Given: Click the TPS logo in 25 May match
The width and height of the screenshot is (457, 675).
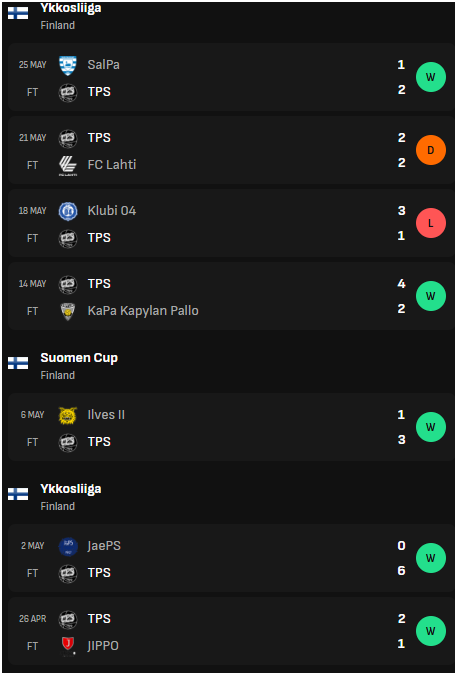Looking at the screenshot, I should (x=68, y=92).
